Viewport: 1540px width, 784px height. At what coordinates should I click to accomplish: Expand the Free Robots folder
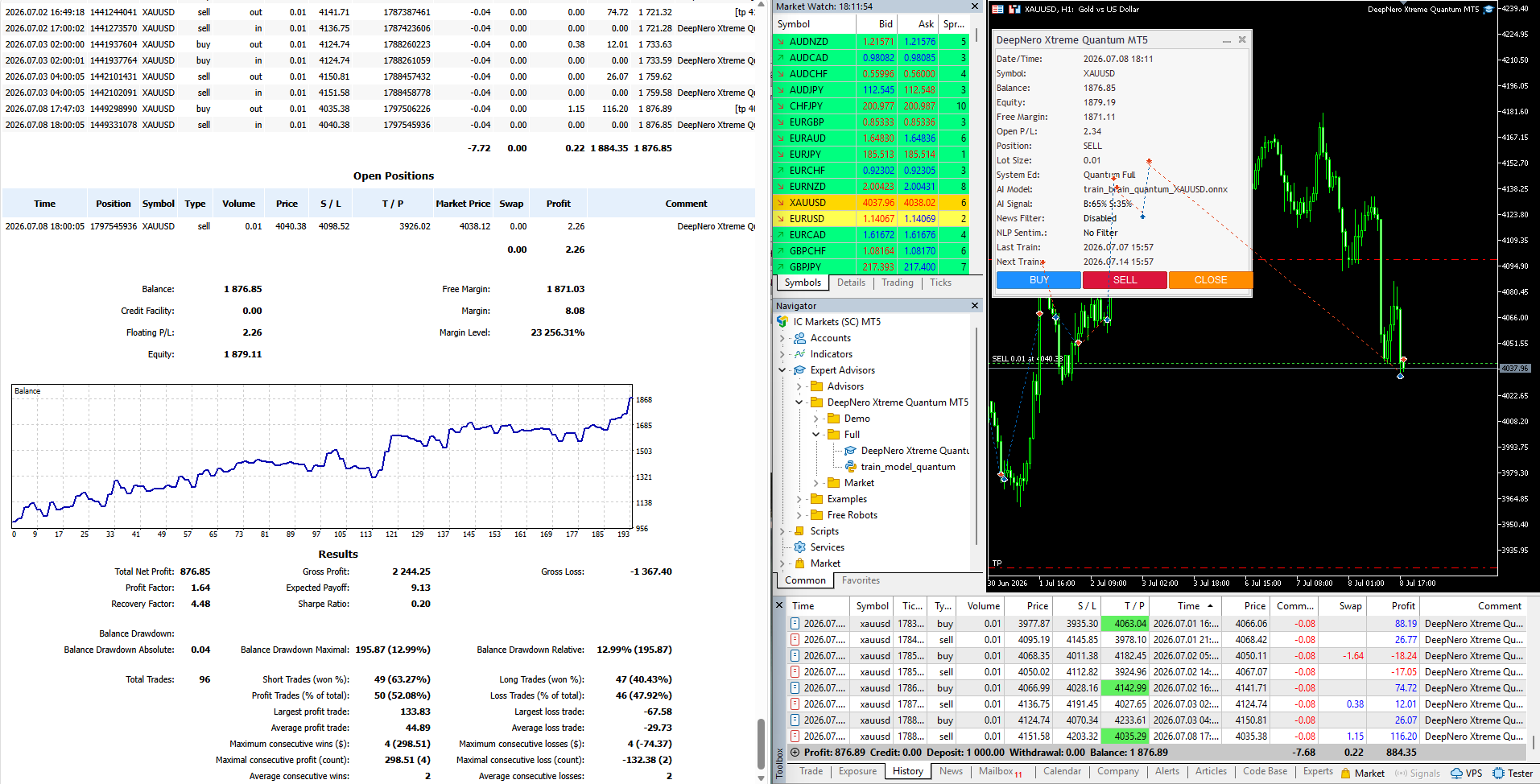[x=799, y=515]
